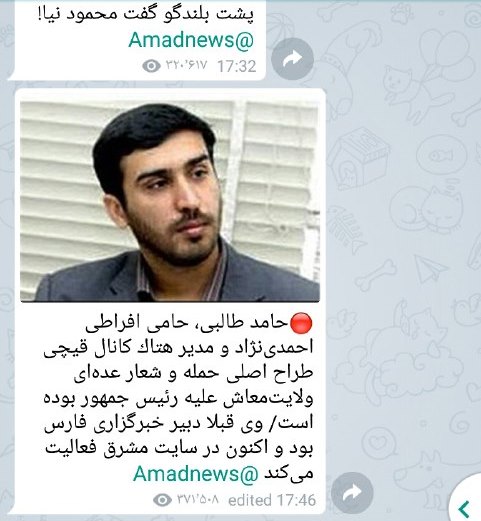Open the teal chevron arrow at screen corner
The width and height of the screenshot is (481, 521).
pos(464,509)
